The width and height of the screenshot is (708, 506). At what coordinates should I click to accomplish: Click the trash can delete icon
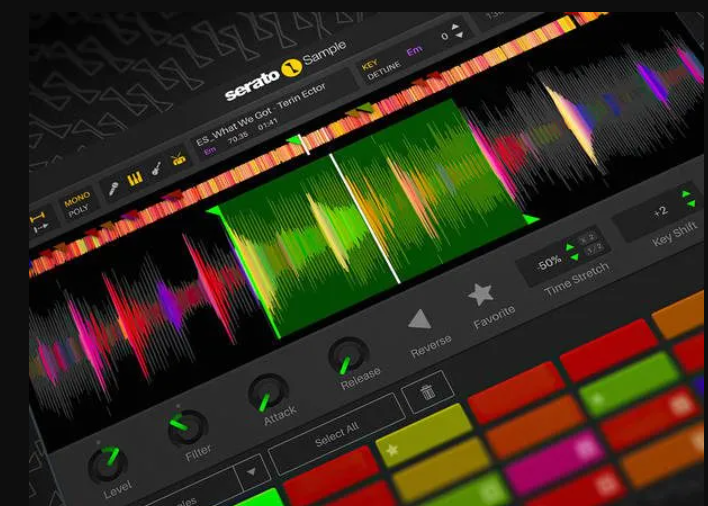pyautogui.click(x=427, y=391)
